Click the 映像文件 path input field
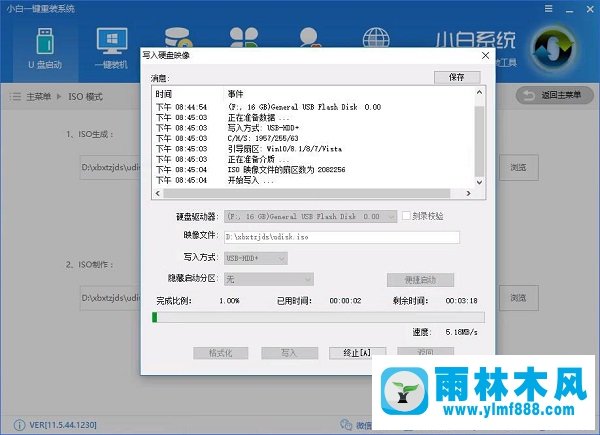The height and width of the screenshot is (435, 600). tap(342, 237)
